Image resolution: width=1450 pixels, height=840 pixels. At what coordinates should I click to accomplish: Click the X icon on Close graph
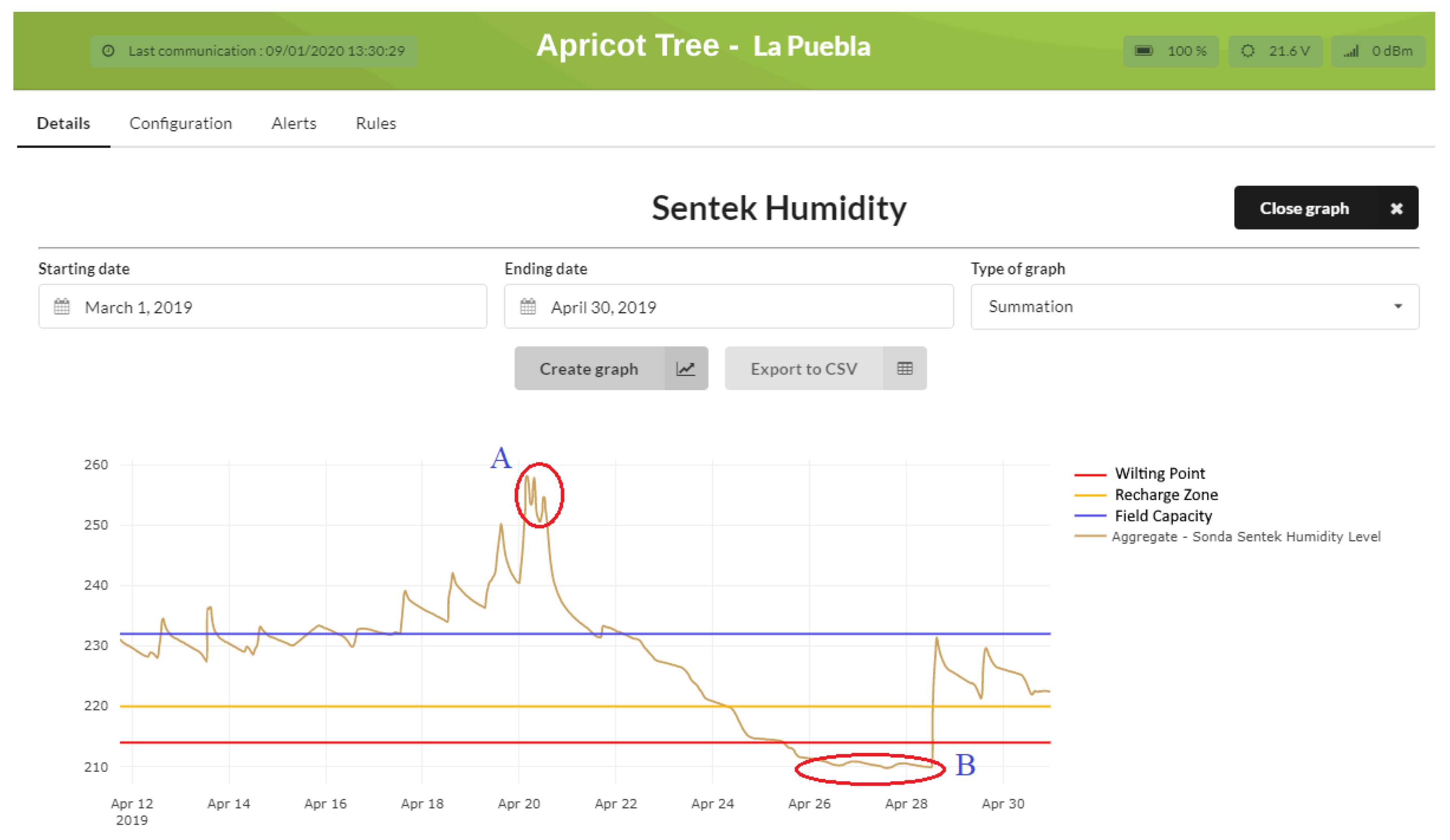click(1396, 208)
